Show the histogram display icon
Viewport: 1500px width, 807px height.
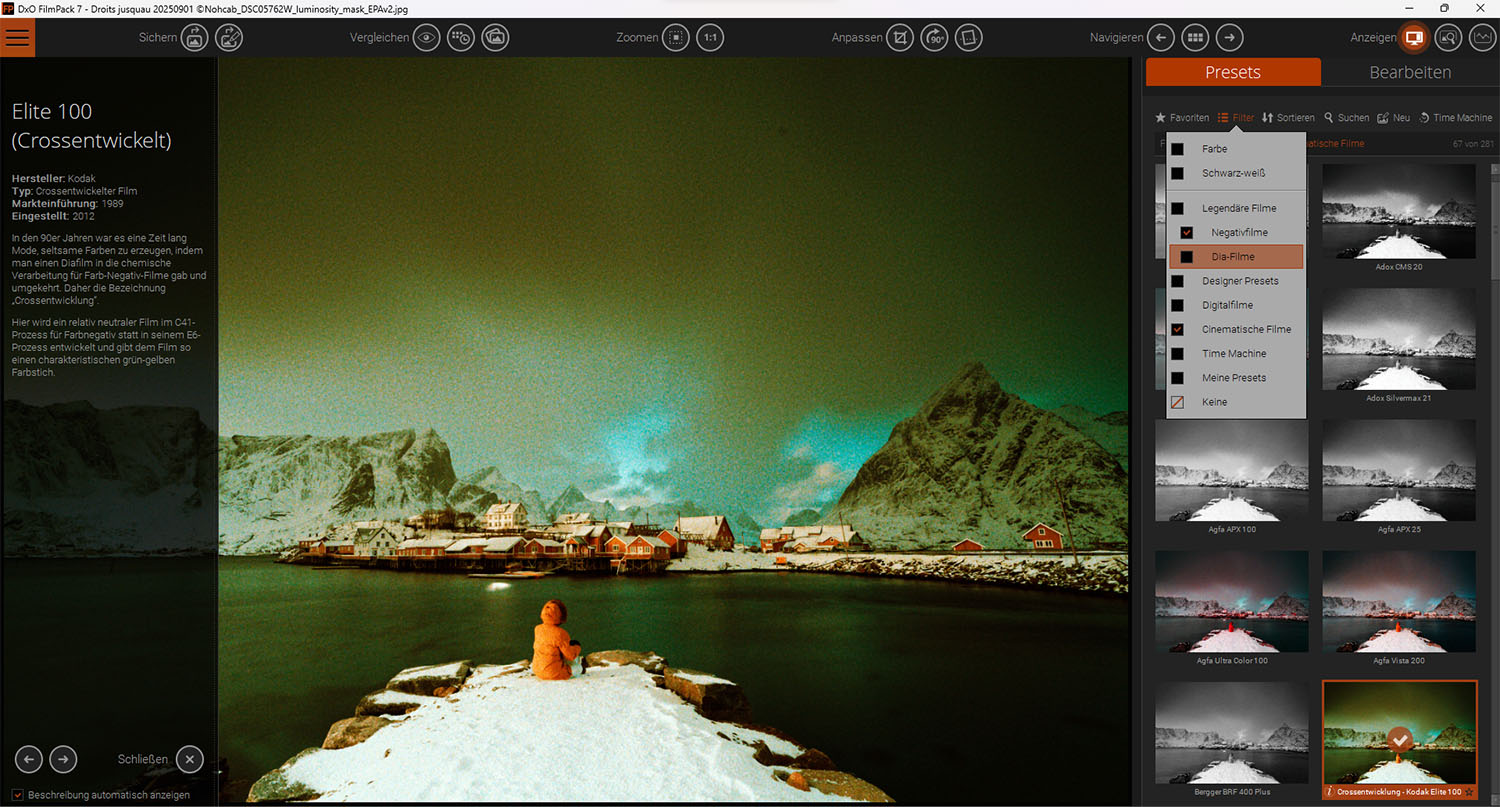1481,38
